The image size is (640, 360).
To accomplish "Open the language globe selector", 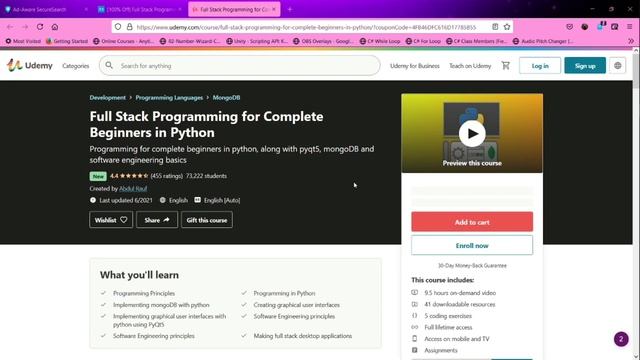I will pos(618,66).
